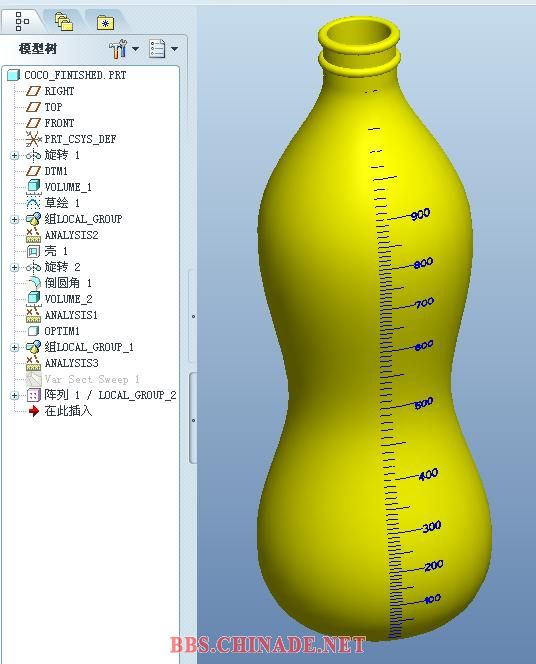Select the 壳 1 shell feature icon
536x664 pixels.
pos(33,251)
